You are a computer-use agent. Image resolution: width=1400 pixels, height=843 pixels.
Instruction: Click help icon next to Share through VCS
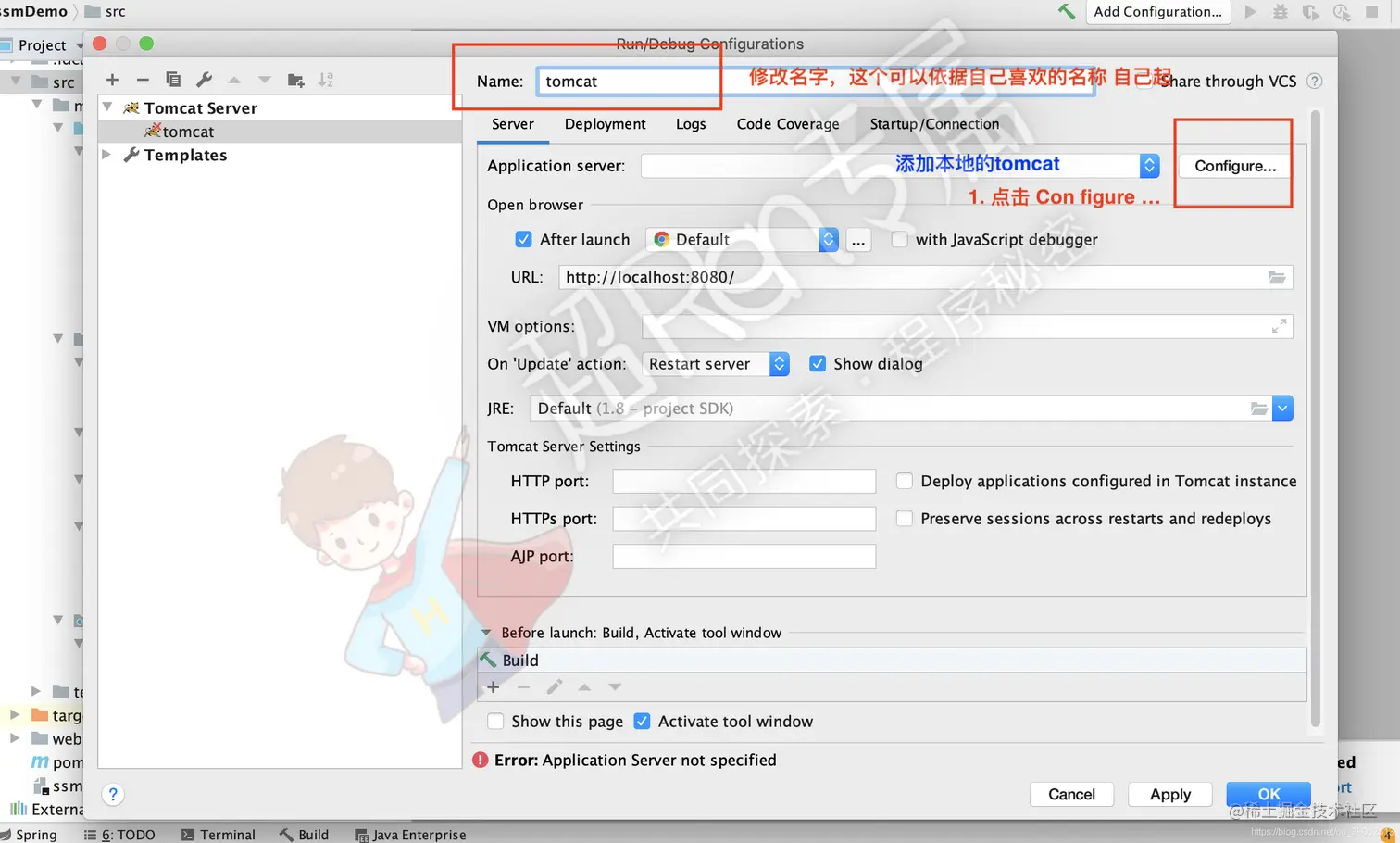(x=1314, y=81)
